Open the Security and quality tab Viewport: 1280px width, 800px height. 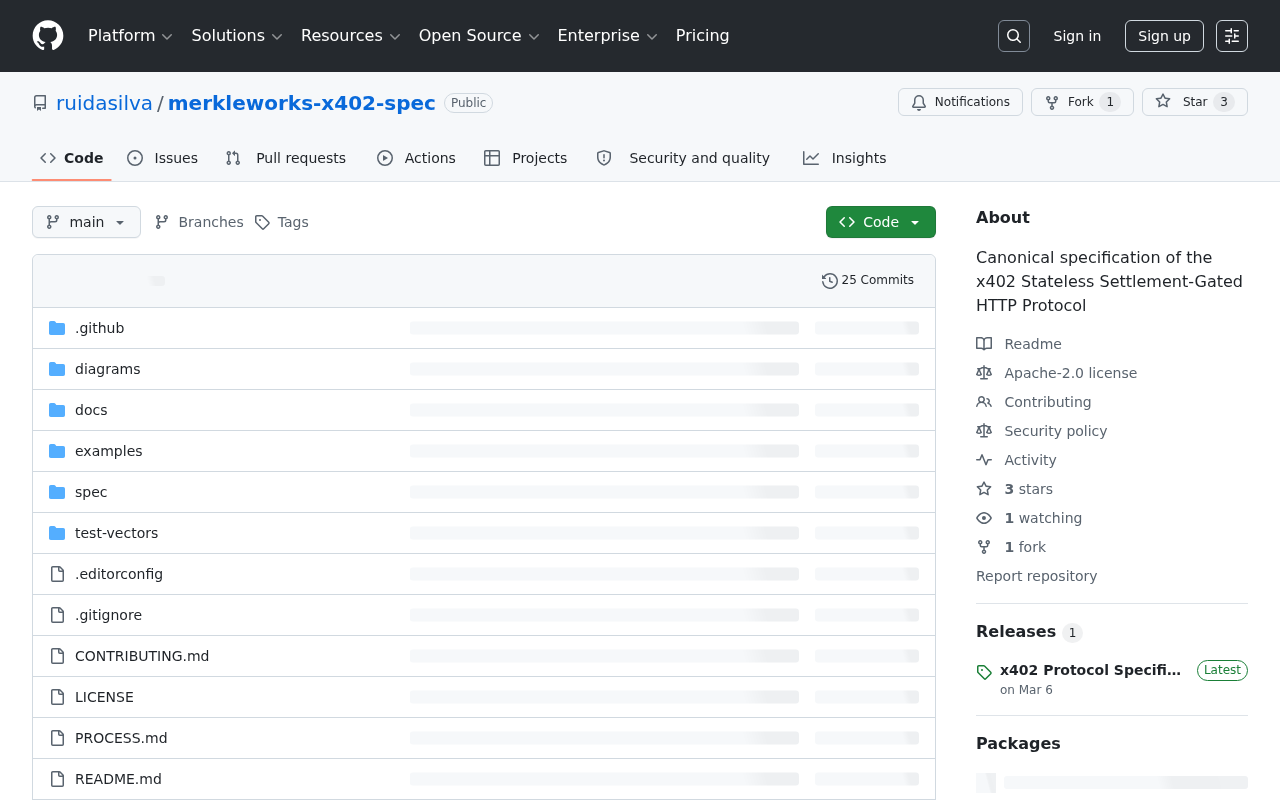click(683, 158)
